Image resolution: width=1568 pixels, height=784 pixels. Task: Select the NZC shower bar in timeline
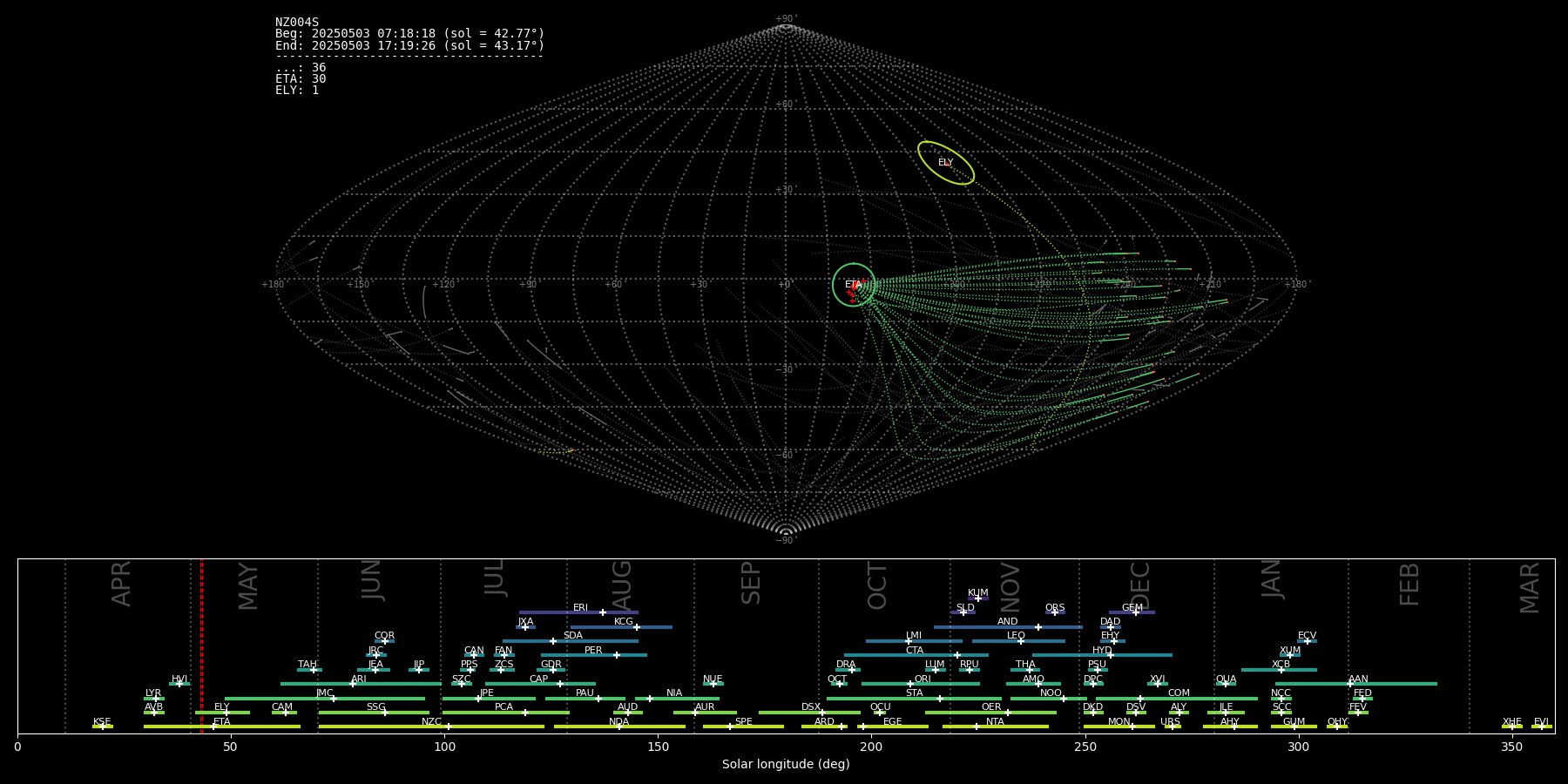[x=431, y=727]
